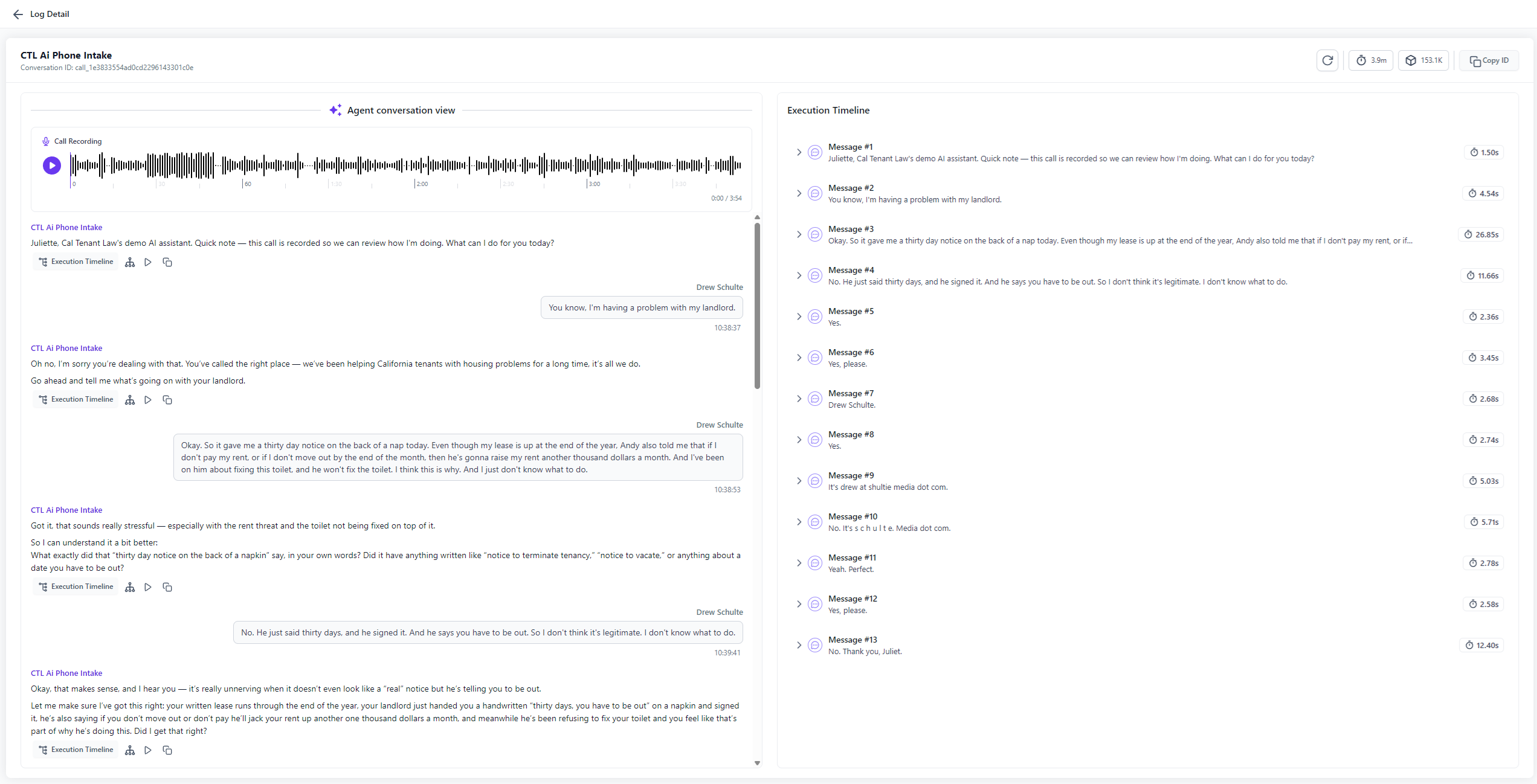Click the conversation scroll down arrow
This screenshot has height=784, width=1537.
pyautogui.click(x=757, y=763)
